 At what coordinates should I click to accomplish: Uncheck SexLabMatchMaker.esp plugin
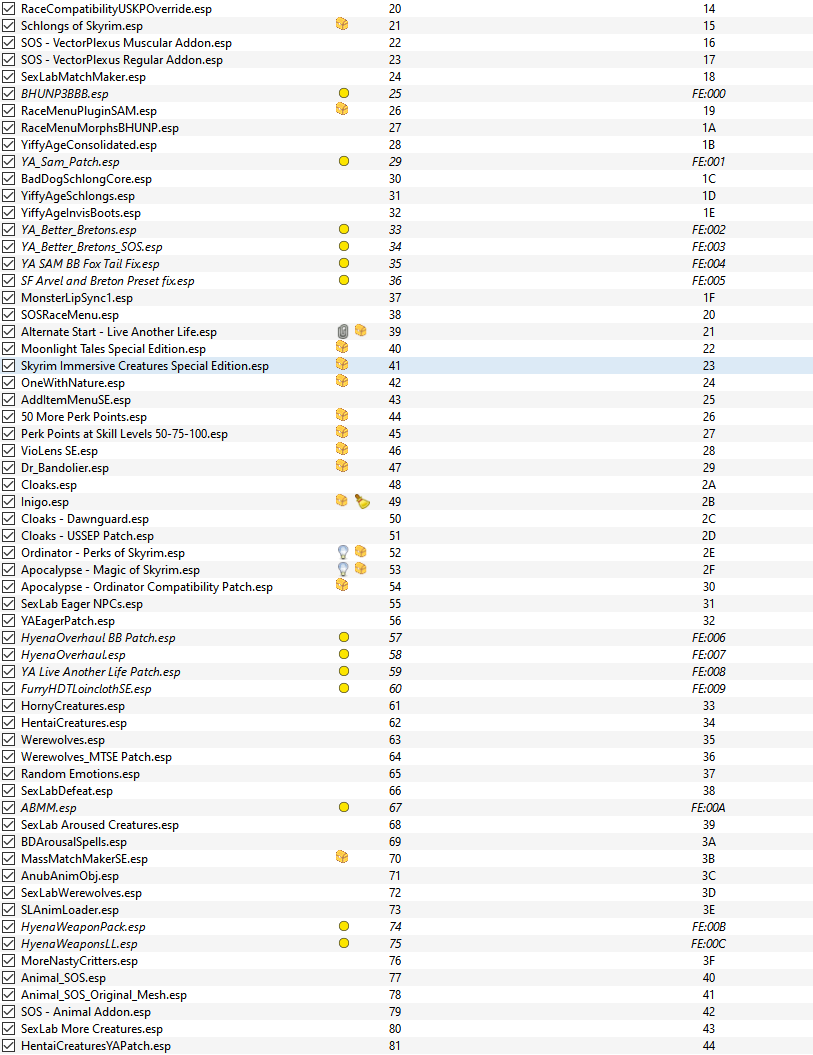tap(8, 77)
